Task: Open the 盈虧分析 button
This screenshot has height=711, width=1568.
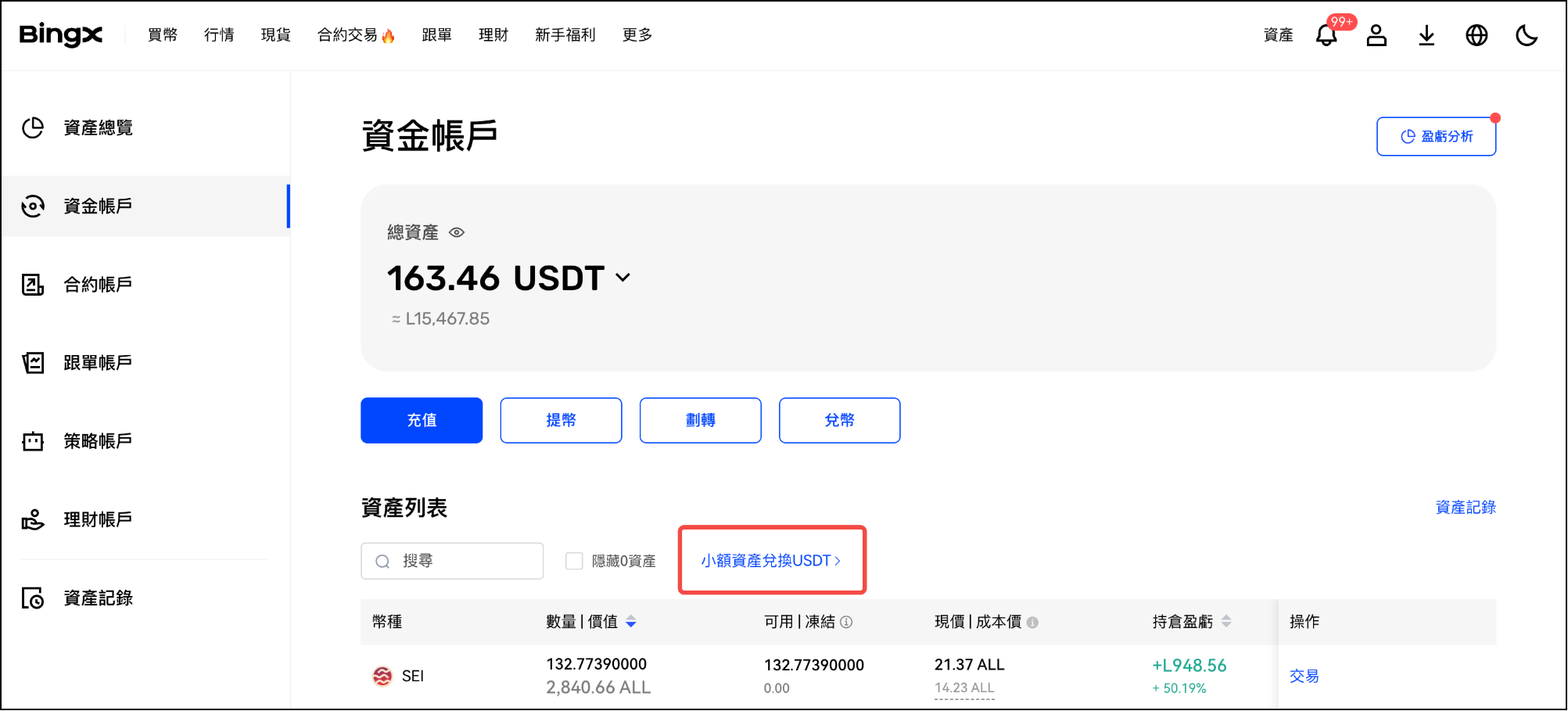Action: click(1436, 137)
